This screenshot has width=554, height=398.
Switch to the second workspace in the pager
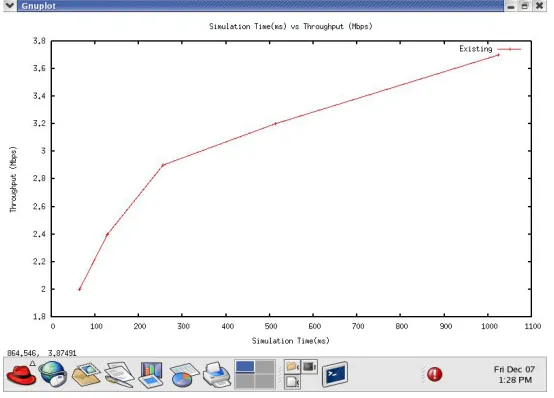265,367
